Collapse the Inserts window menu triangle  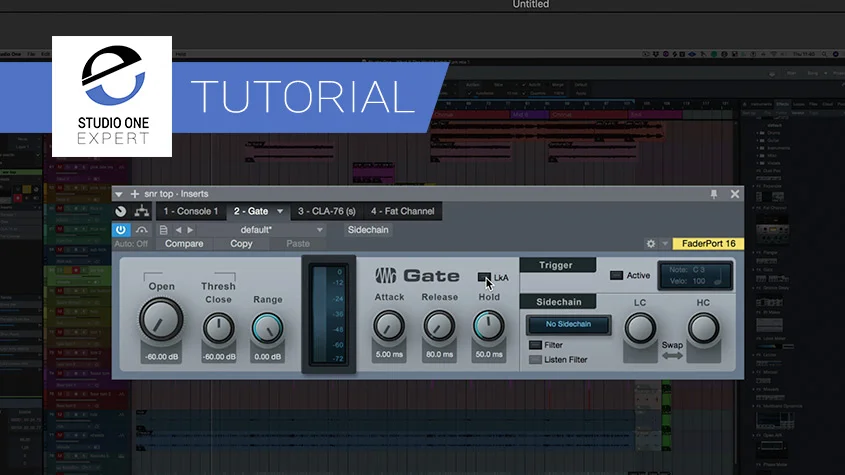tap(119, 194)
